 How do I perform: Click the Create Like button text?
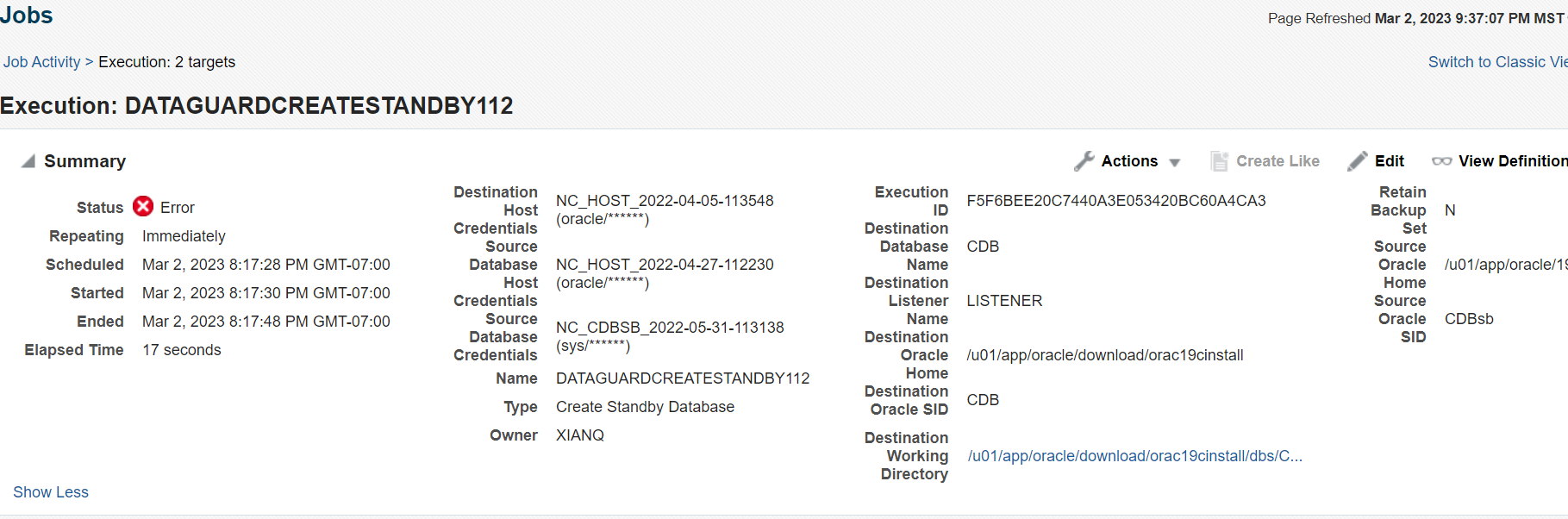1278,161
